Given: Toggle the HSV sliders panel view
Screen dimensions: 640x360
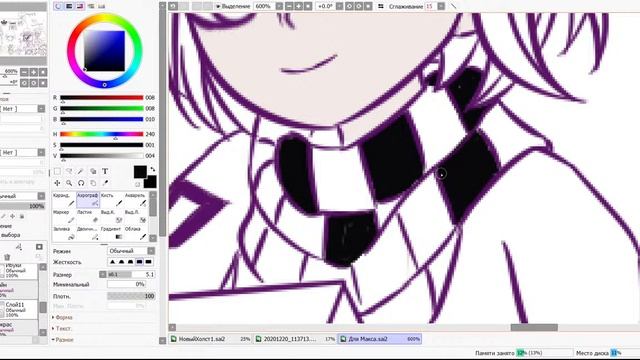Looking at the screenshot, I should point(80,6).
